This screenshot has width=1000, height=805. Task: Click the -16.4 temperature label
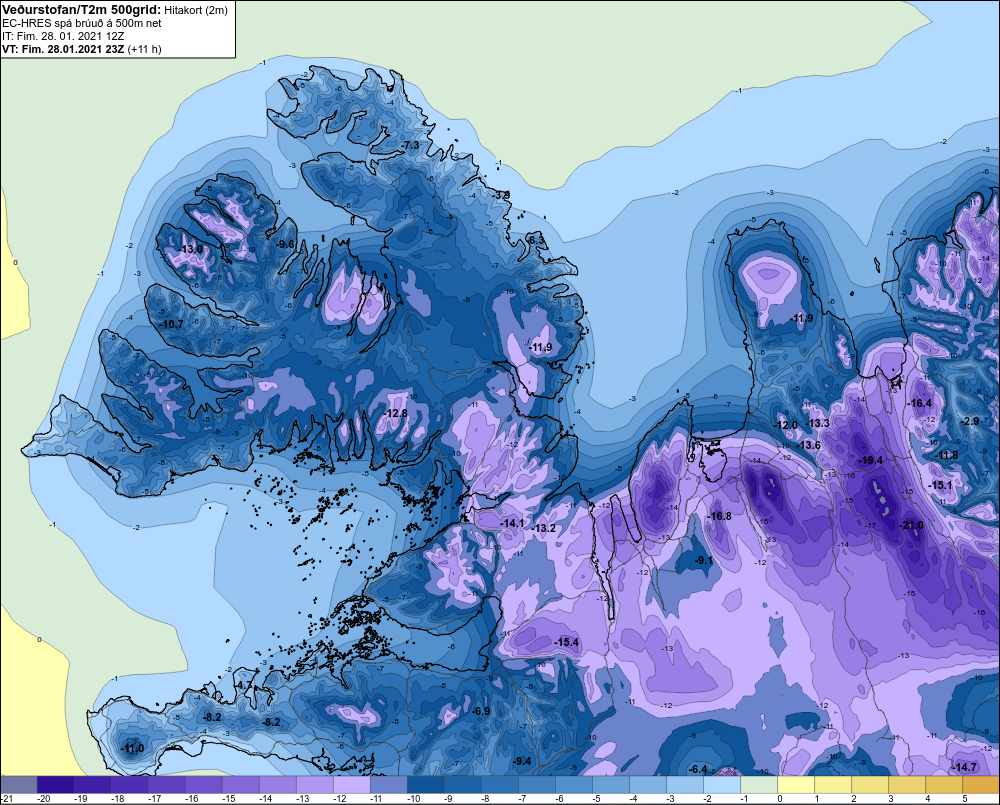(920, 403)
